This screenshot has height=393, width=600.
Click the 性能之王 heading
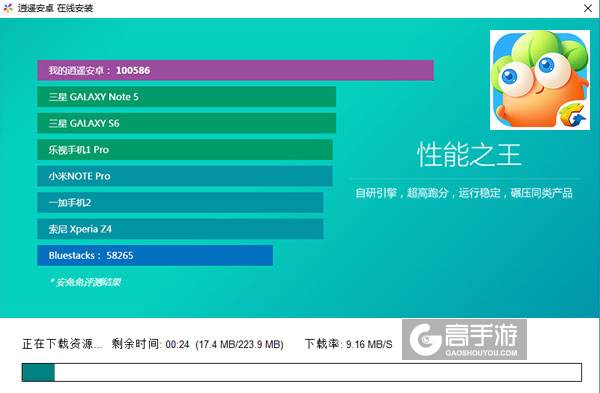pyautogui.click(x=469, y=154)
